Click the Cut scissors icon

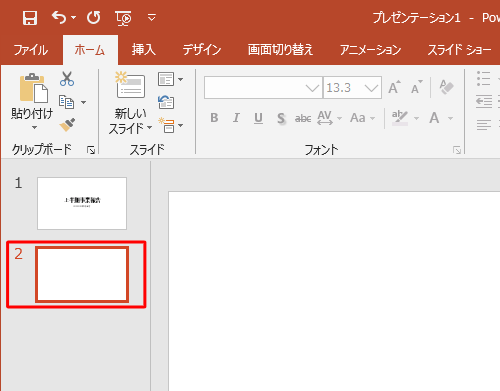67,79
